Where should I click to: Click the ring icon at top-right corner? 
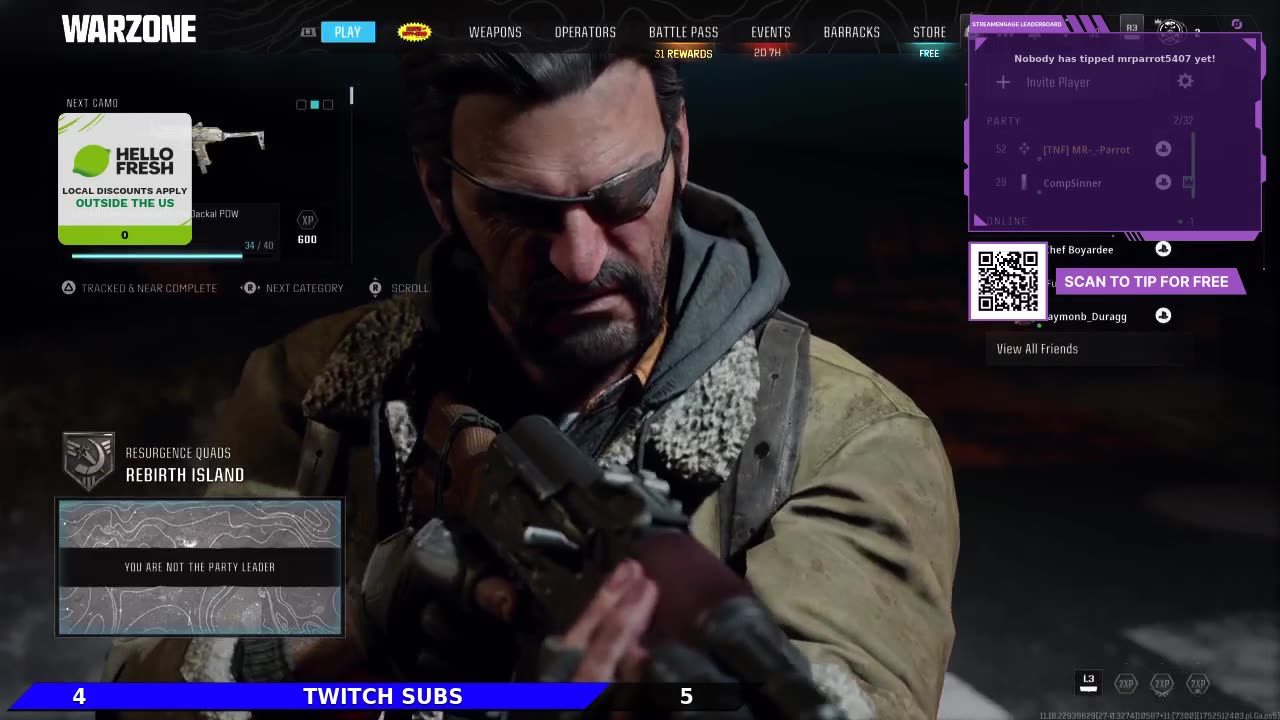(x=1237, y=24)
